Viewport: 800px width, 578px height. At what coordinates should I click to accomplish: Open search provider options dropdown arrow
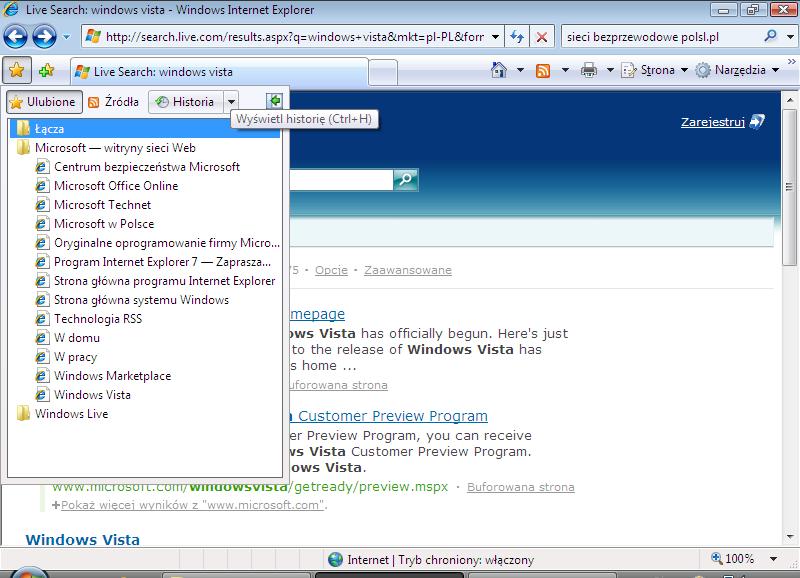point(790,37)
